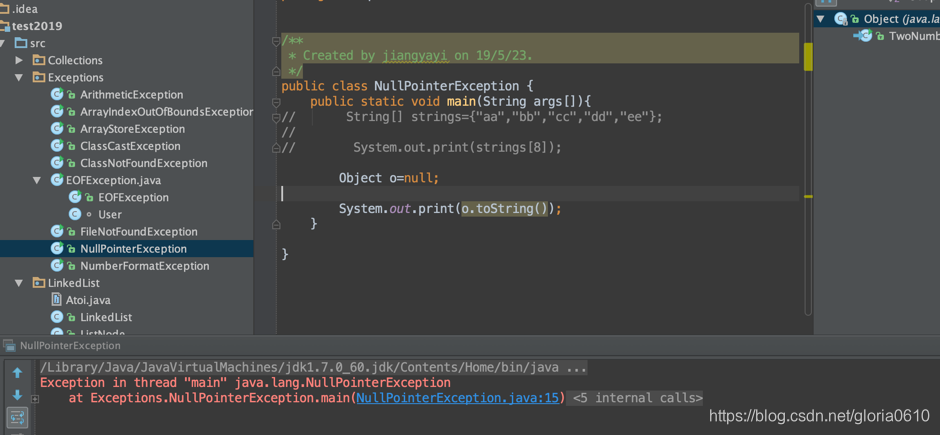Click the class name NullPointerException in editor
This screenshot has width=940, height=435.
point(447,86)
